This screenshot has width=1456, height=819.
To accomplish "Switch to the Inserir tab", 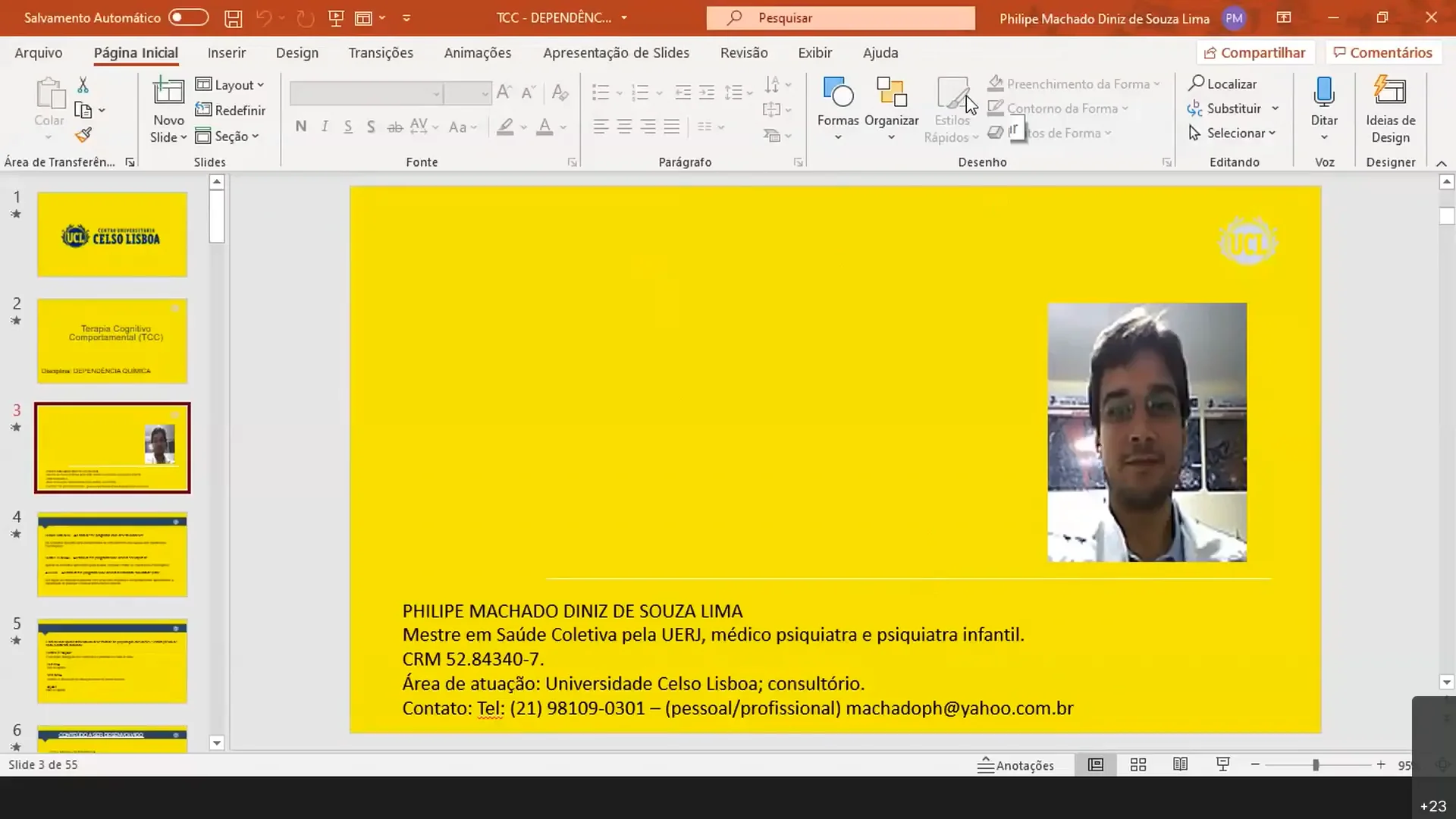I will pyautogui.click(x=226, y=52).
